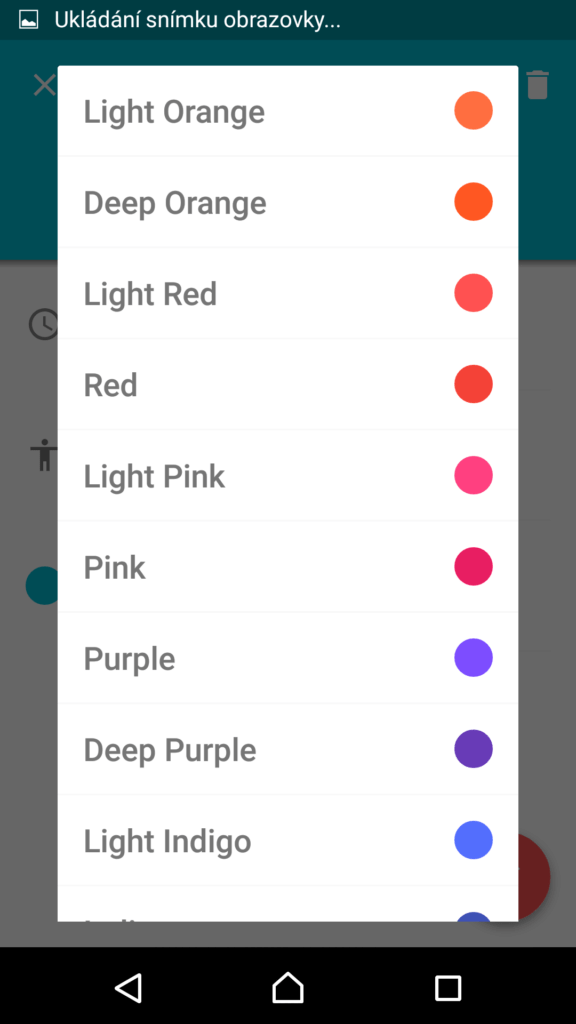
Task: Tap the teal color circle behind dialog
Action: point(42,585)
